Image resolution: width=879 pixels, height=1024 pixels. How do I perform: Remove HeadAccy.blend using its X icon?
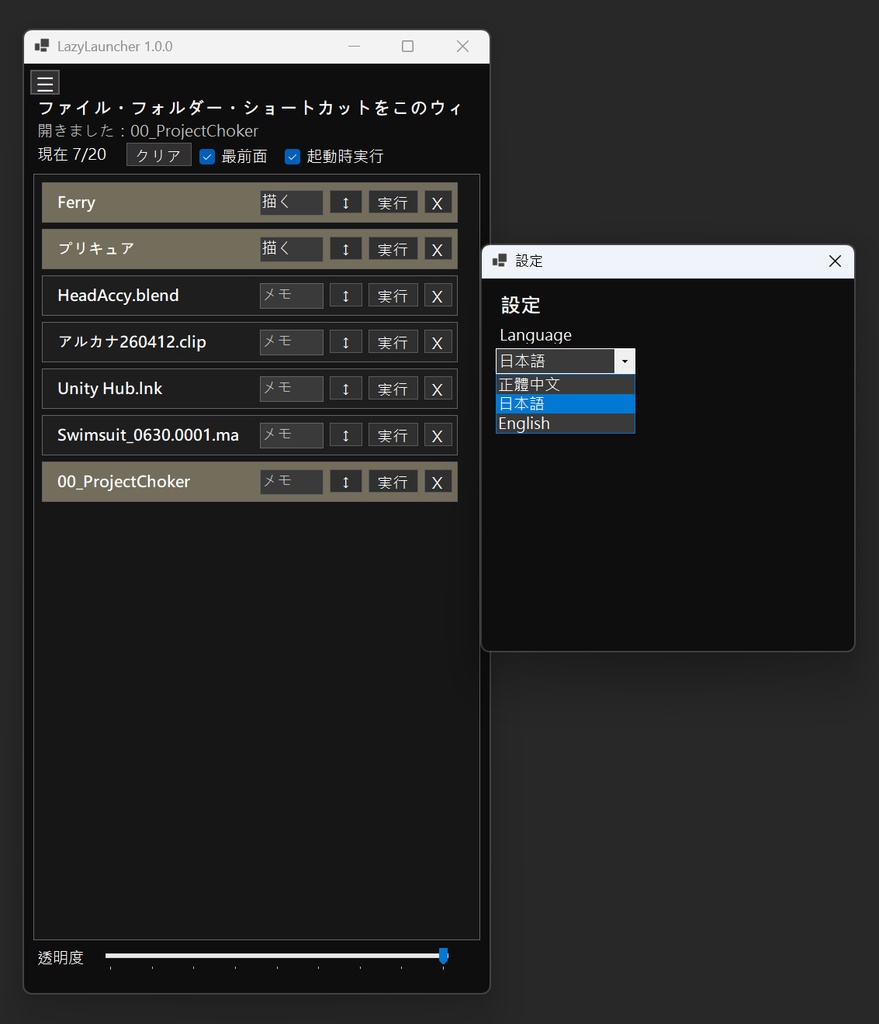(437, 295)
